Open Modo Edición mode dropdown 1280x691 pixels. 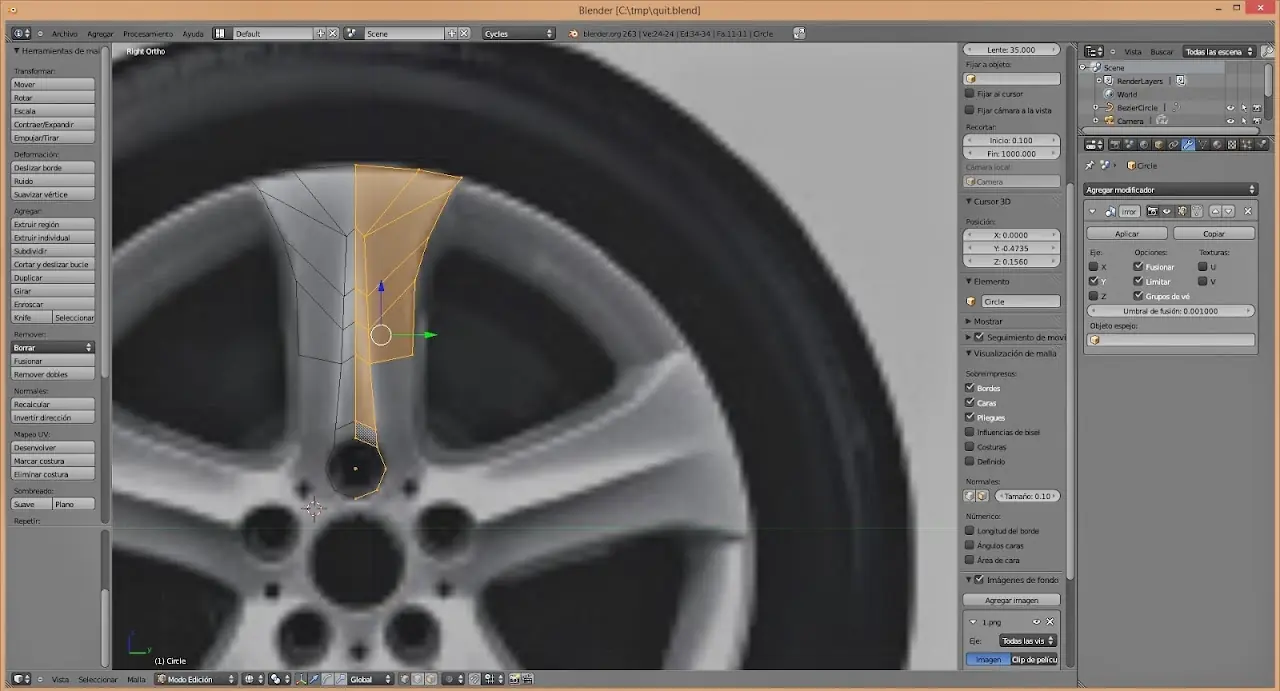[195, 679]
